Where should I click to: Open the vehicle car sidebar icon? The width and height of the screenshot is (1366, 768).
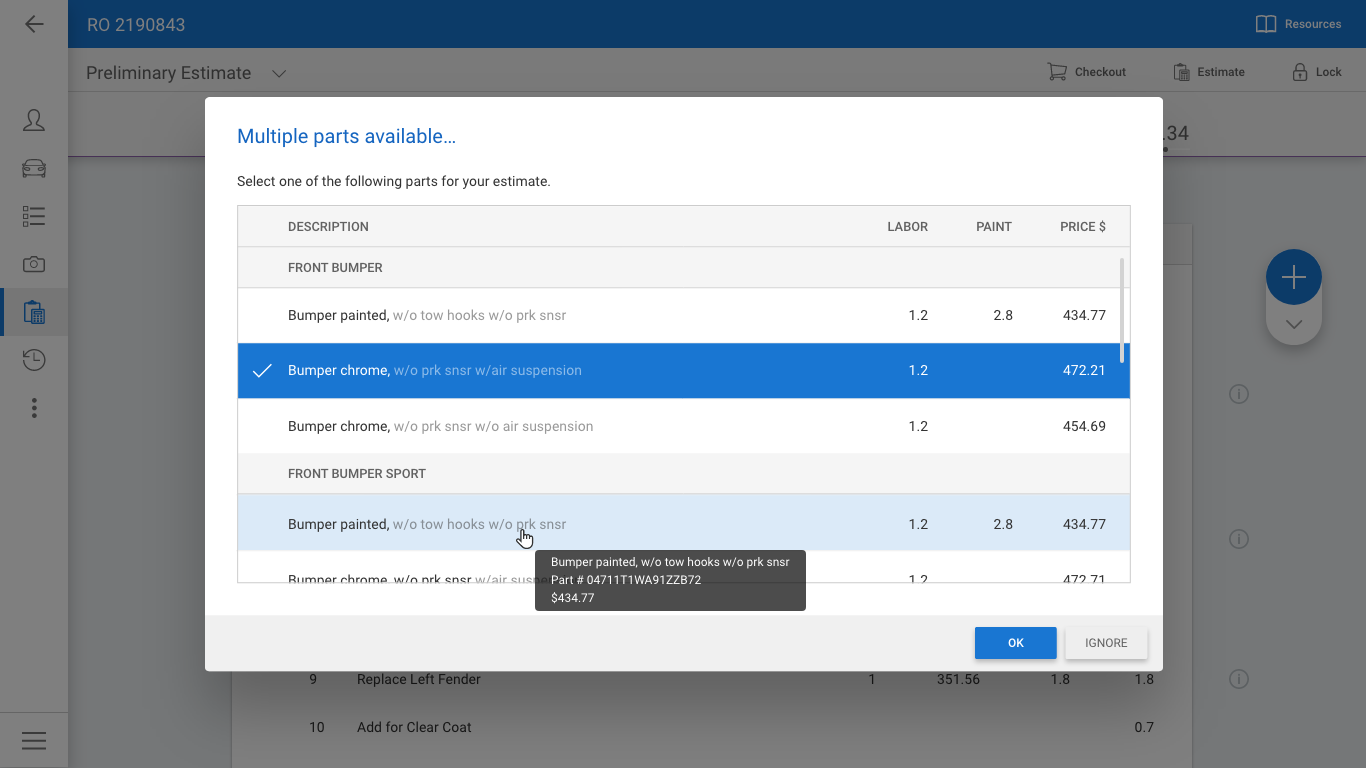(x=34, y=168)
